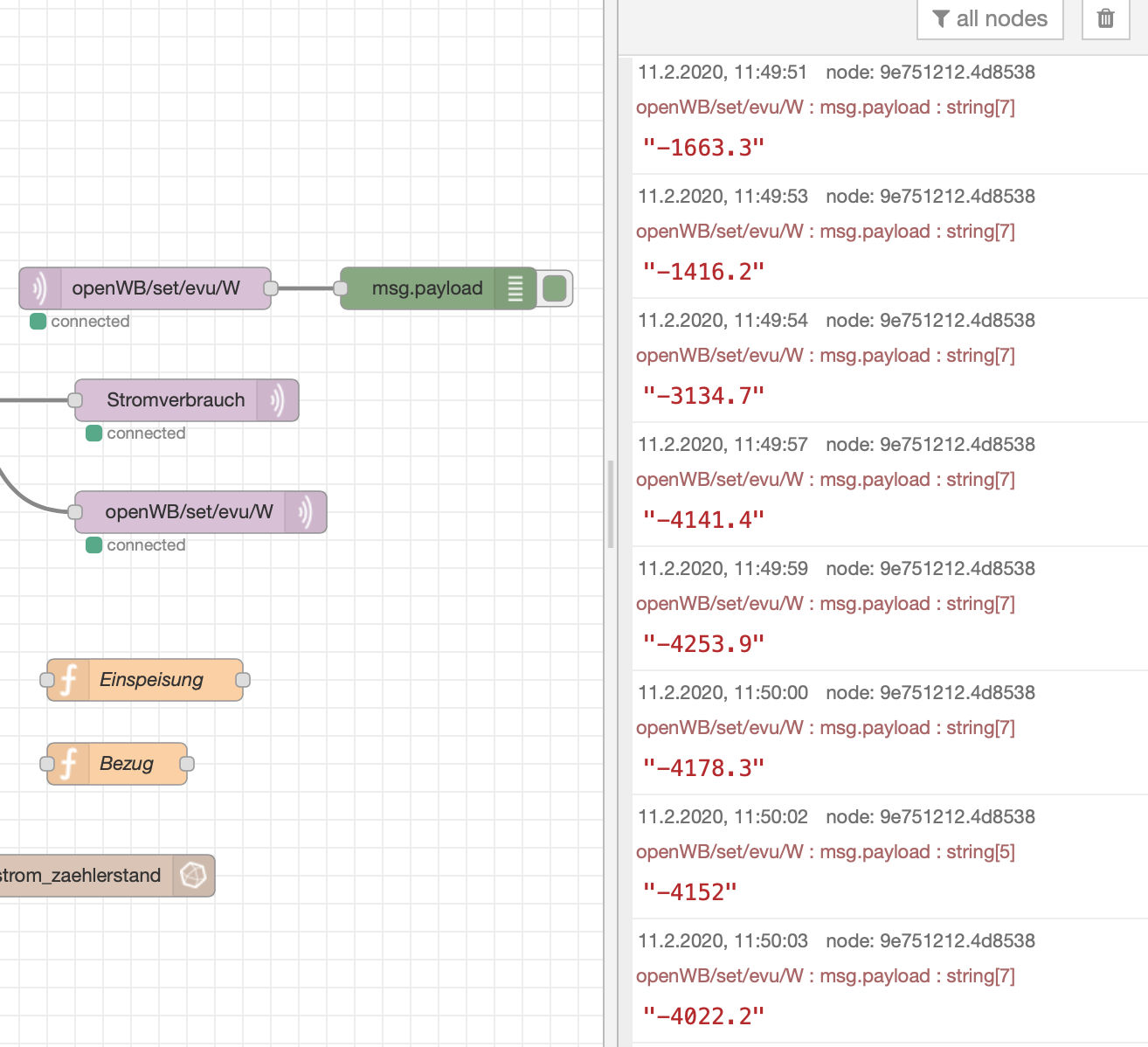This screenshot has width=1148, height=1047.
Task: Open the 'all nodes' debug filter
Action: 989,18
